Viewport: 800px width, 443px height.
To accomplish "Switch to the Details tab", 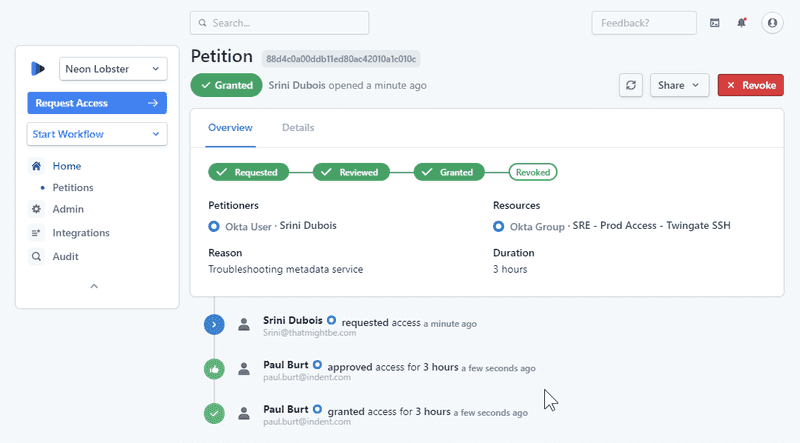I will coord(298,128).
